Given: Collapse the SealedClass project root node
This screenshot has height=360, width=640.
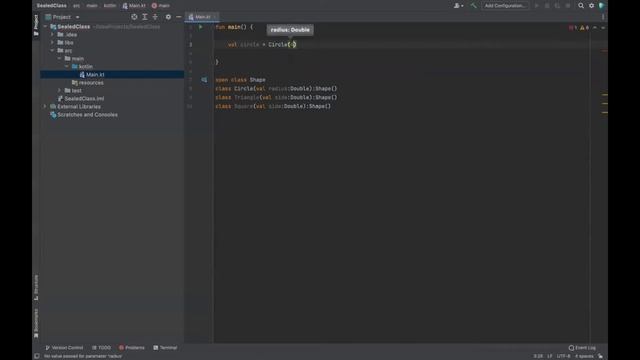Looking at the screenshot, I should coord(45,27).
